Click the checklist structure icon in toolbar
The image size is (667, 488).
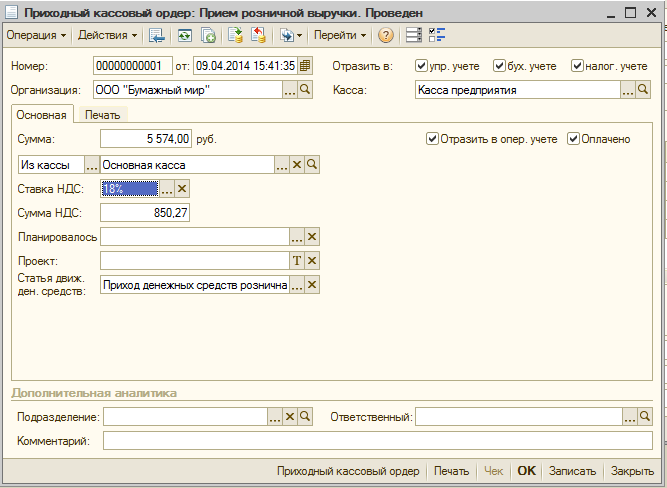click(x=437, y=35)
